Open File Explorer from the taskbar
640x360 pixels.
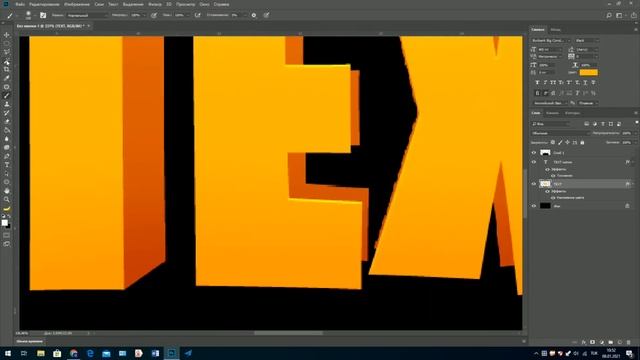point(41,353)
